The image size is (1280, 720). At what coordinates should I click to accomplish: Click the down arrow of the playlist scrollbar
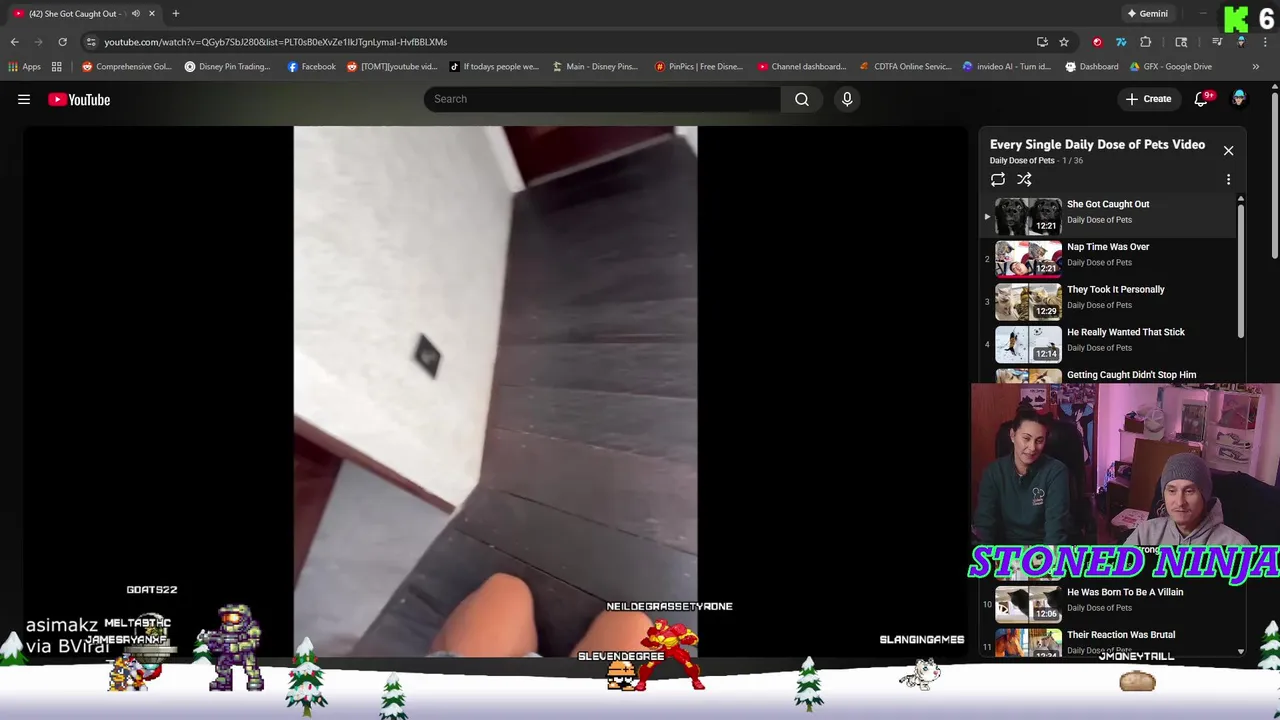point(1241,651)
